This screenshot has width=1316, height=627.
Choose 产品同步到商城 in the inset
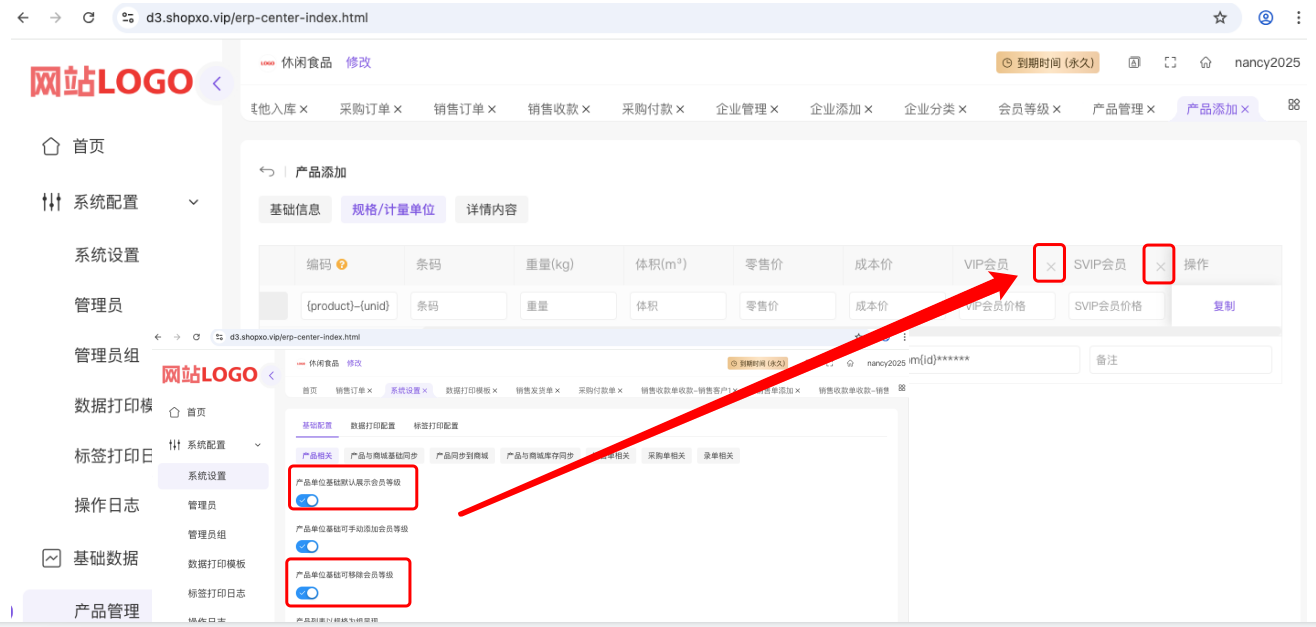[x=462, y=456]
